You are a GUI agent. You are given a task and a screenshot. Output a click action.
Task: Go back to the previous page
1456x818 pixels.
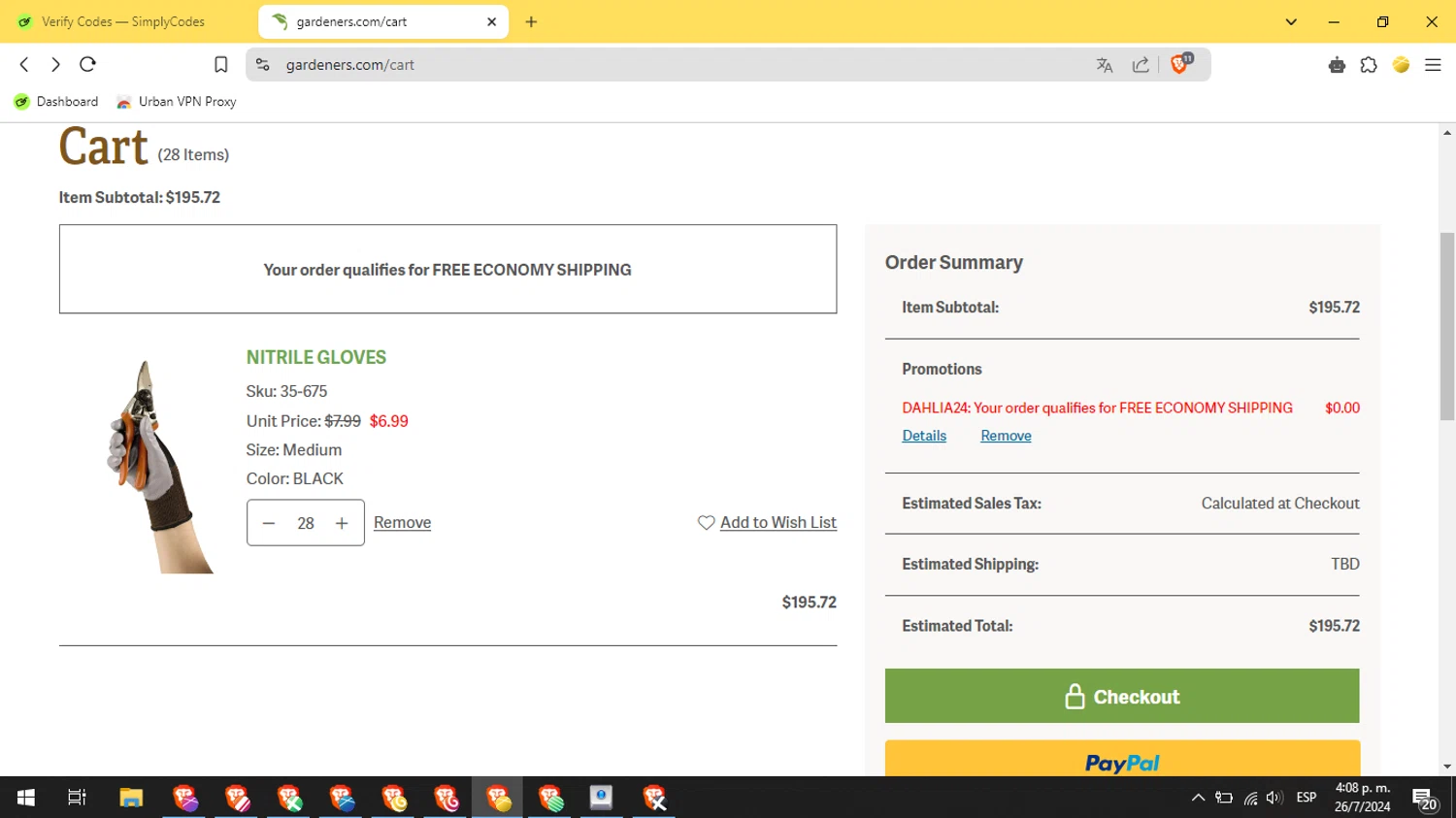[x=24, y=64]
